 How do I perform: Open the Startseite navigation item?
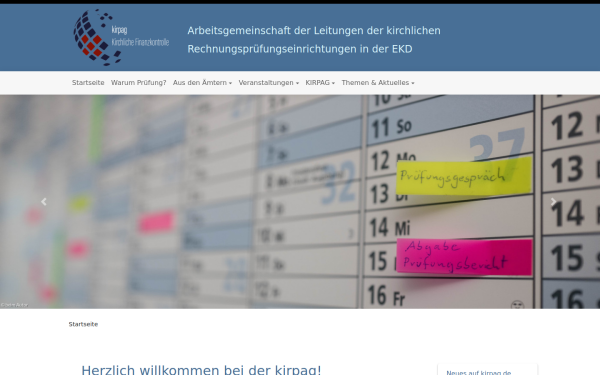88,83
